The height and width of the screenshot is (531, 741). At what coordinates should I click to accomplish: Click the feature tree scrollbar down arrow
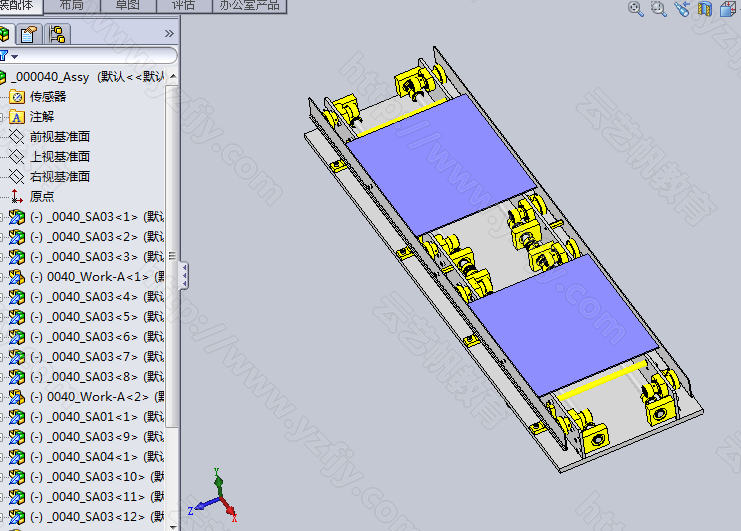[172, 526]
